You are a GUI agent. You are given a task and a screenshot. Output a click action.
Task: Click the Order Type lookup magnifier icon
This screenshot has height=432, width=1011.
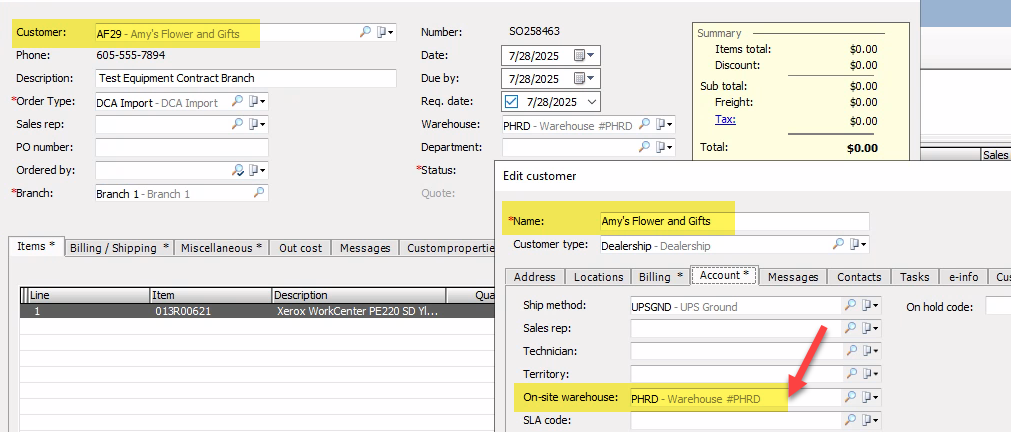pos(238,102)
